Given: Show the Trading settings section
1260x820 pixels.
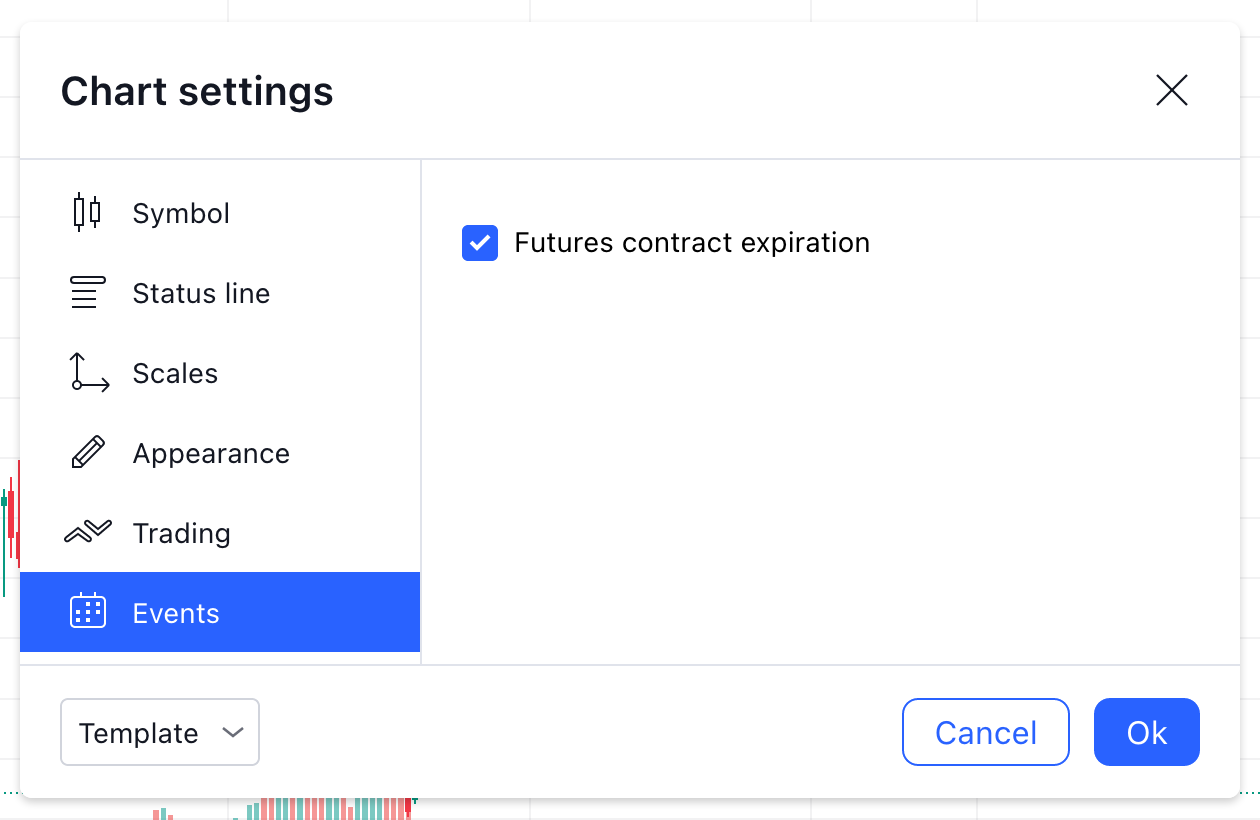Looking at the screenshot, I should click(181, 533).
